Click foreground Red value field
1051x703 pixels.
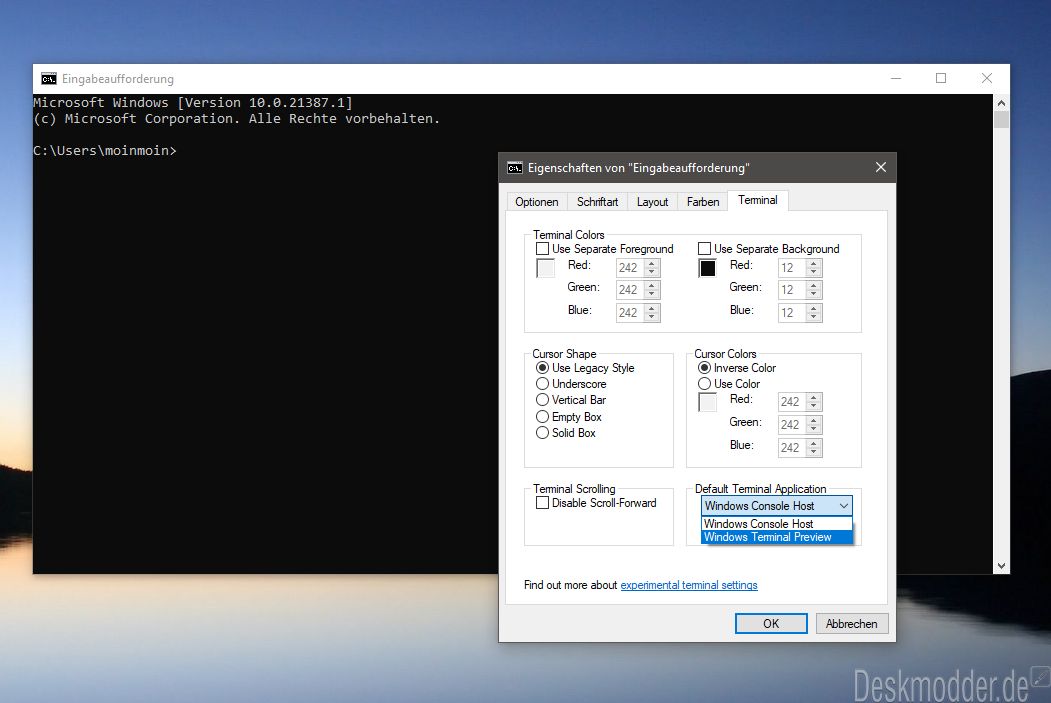630,268
